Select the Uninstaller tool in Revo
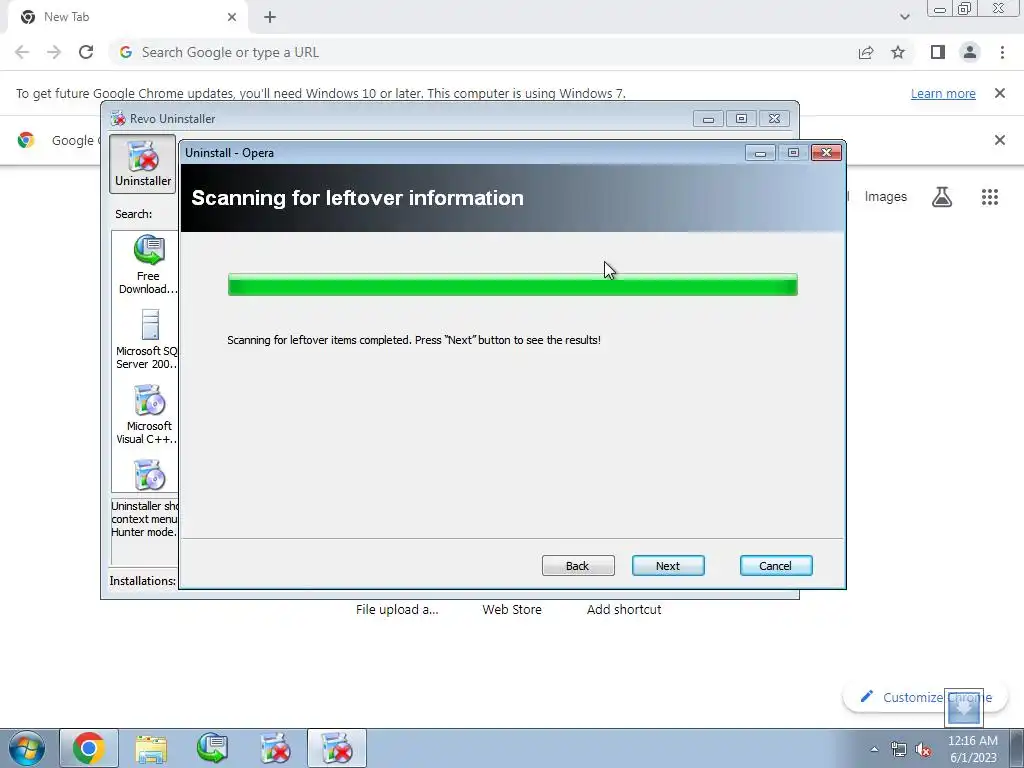1024x768 pixels. click(x=142, y=164)
